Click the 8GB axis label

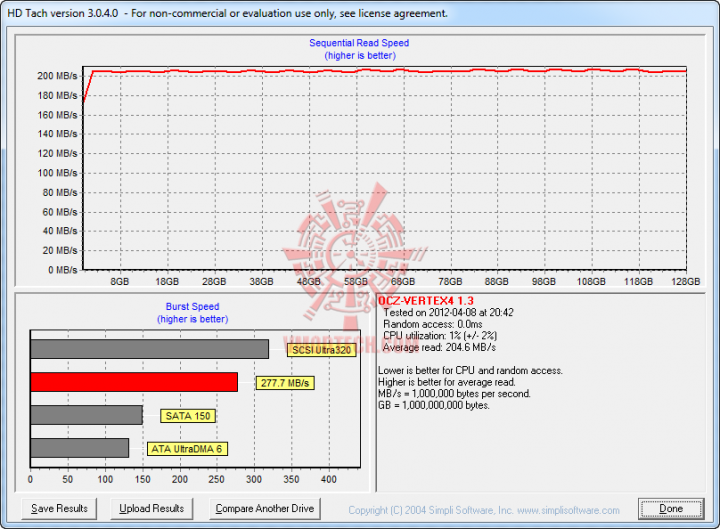coord(120,281)
